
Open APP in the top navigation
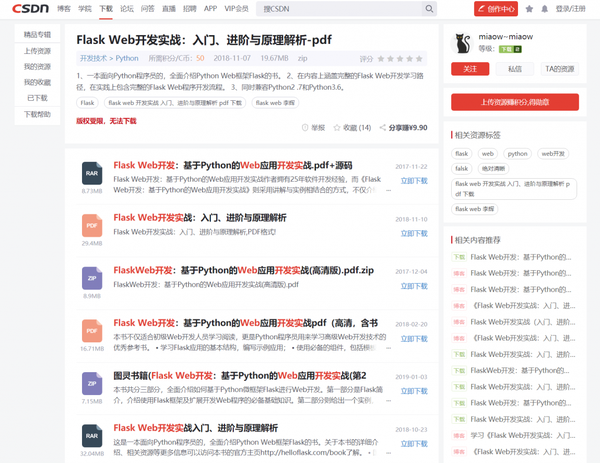(x=210, y=8)
